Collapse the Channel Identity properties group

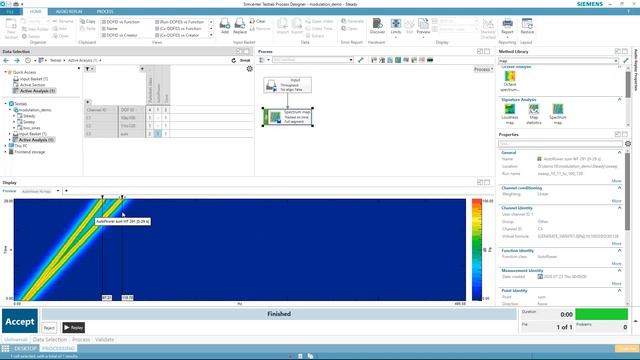point(619,208)
